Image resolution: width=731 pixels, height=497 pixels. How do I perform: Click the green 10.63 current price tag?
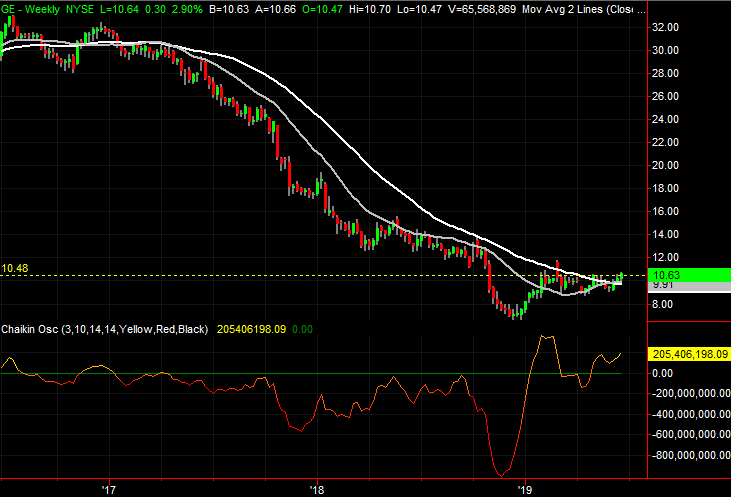coord(690,275)
